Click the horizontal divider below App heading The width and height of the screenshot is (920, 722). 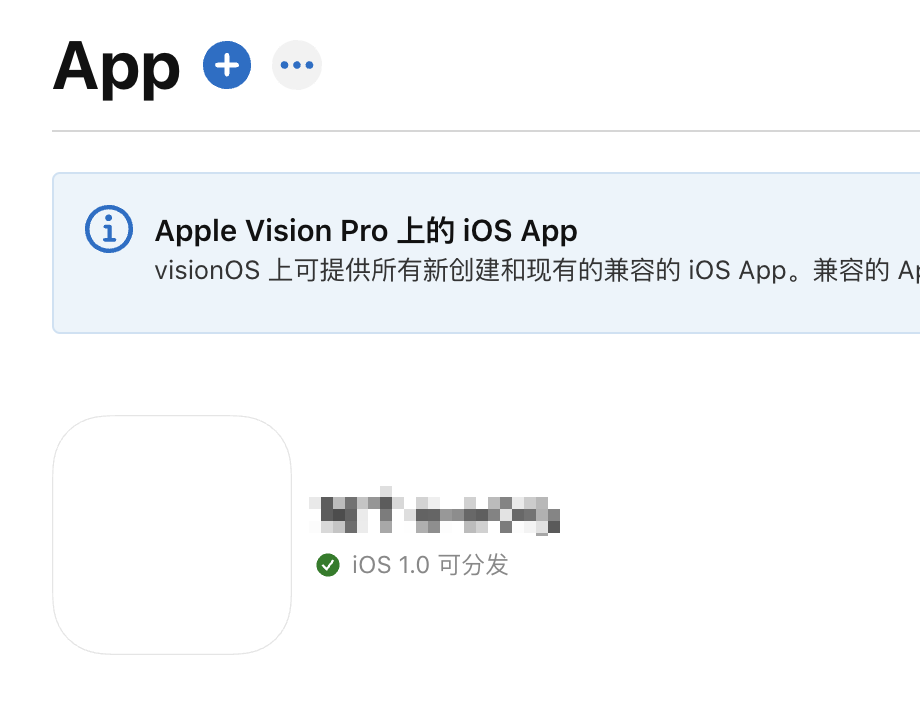point(486,131)
